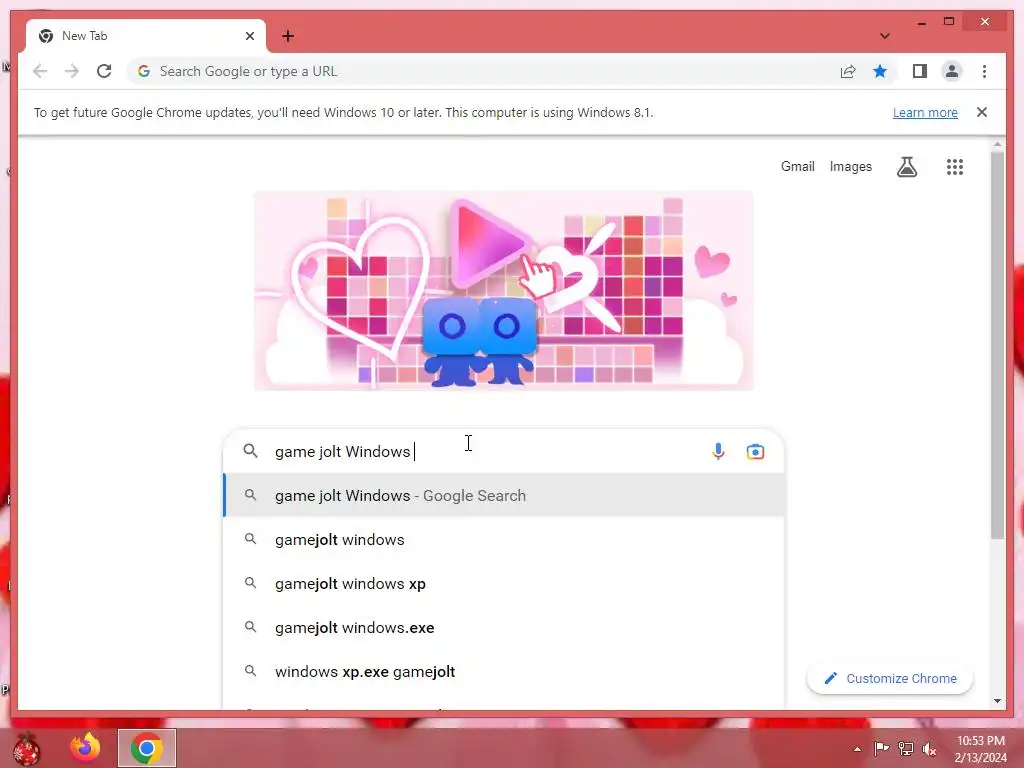Click the Google search box text field

(x=487, y=451)
